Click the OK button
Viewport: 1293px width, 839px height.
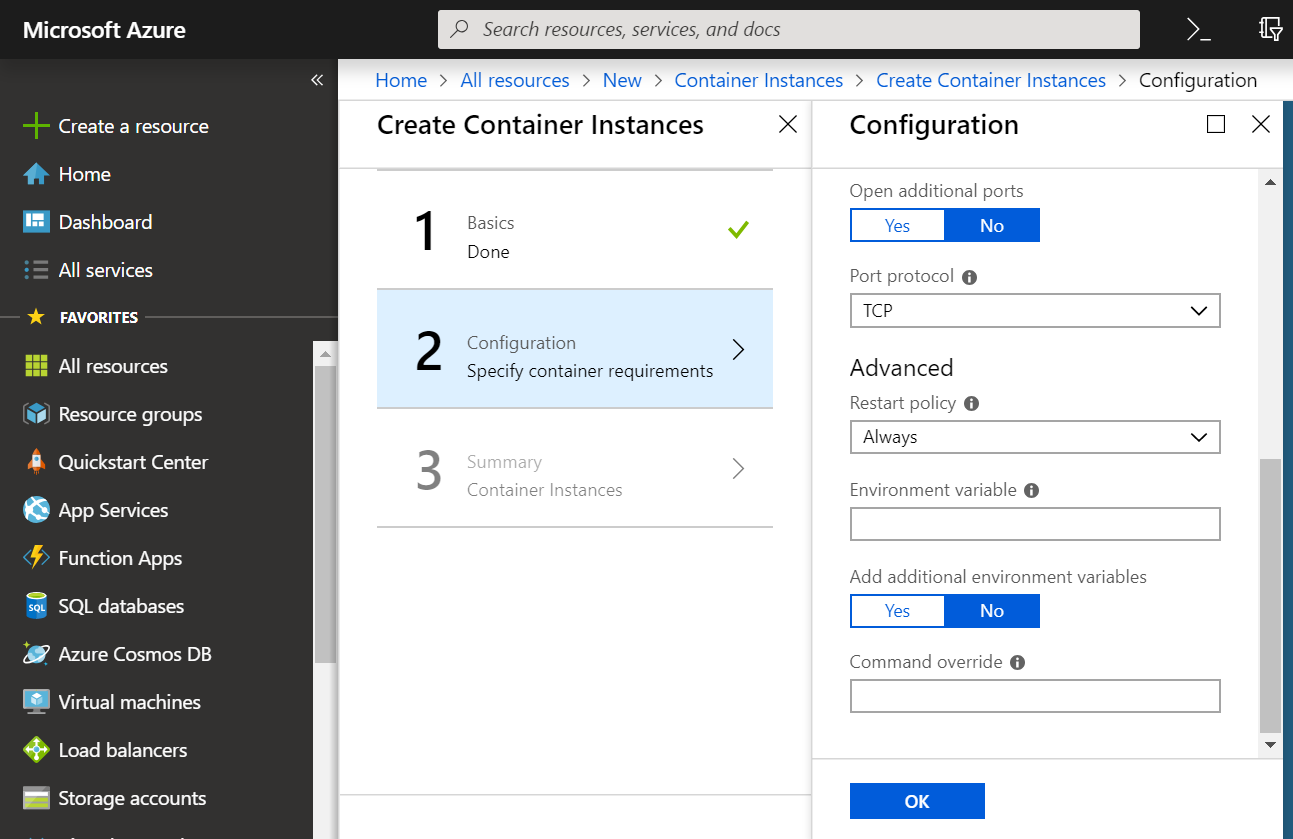pyautogui.click(x=917, y=801)
